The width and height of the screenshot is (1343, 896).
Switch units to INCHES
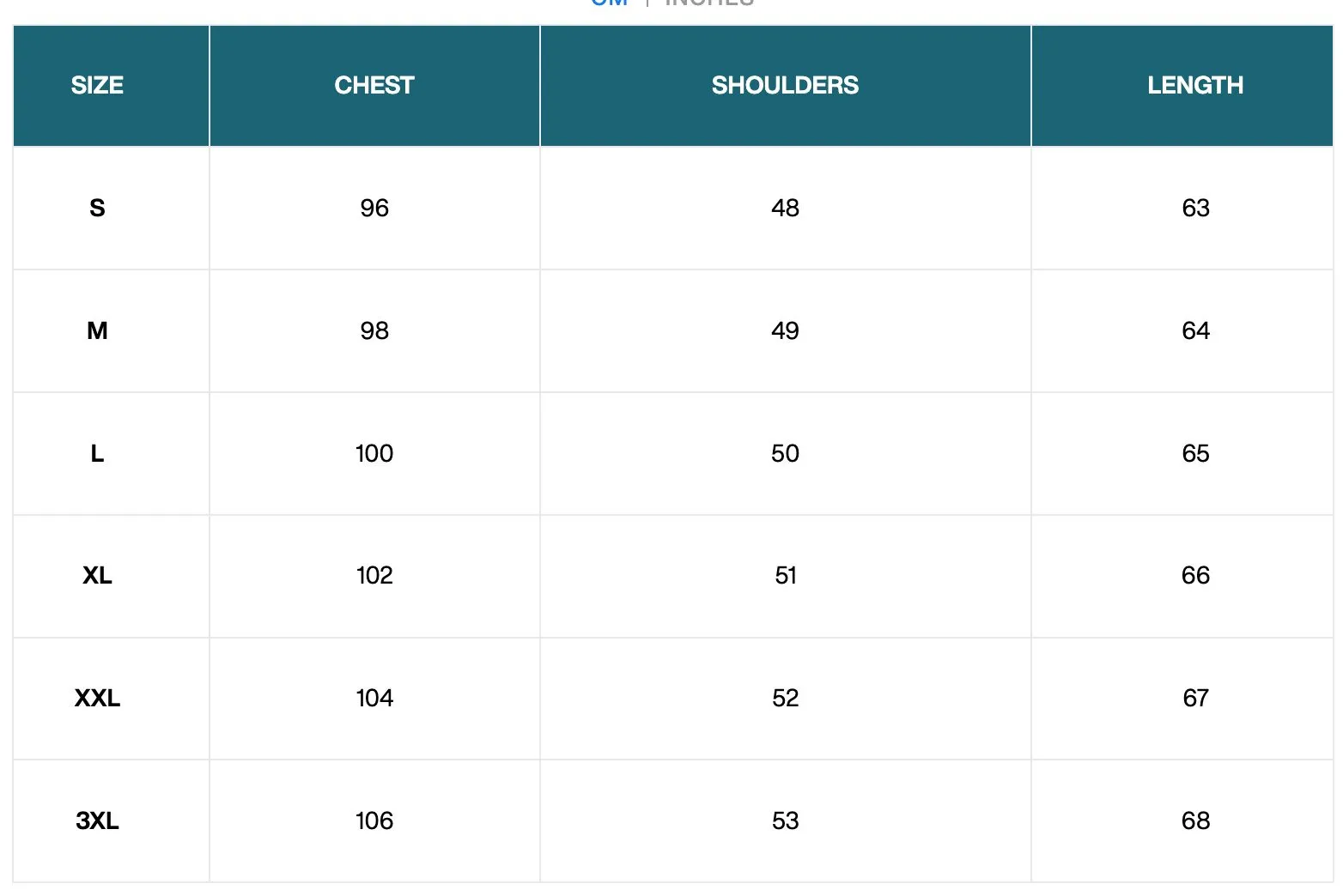[709, 3]
